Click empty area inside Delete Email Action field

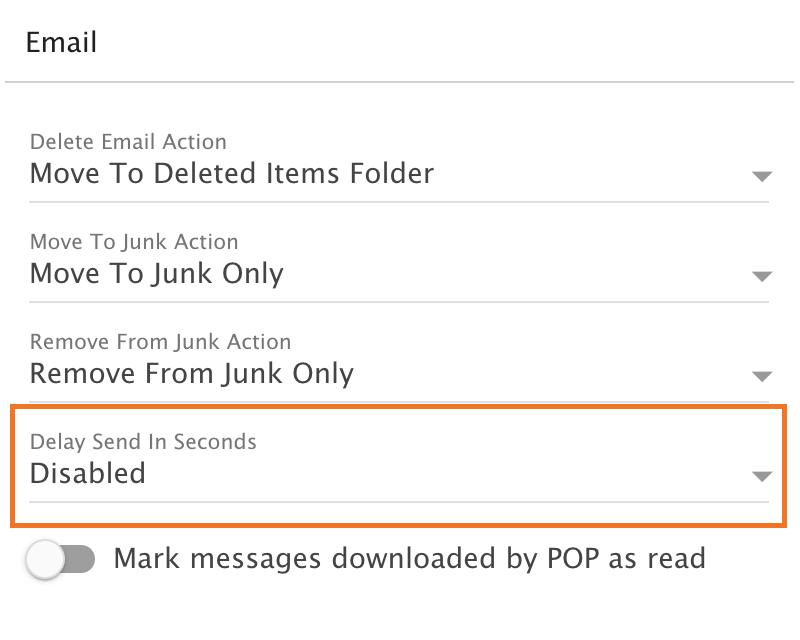(x=600, y=174)
